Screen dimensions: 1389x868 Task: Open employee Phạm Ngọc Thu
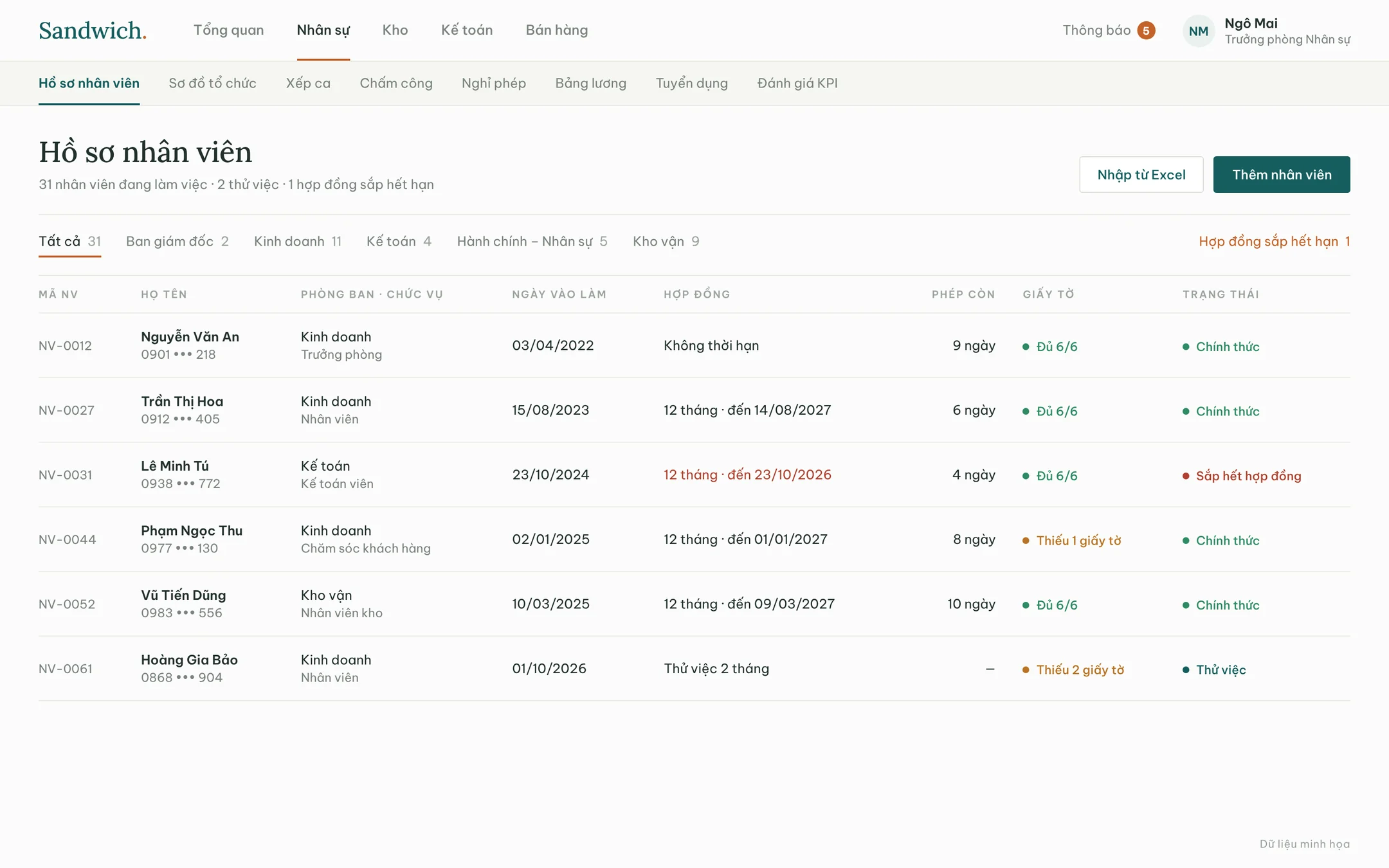(192, 530)
